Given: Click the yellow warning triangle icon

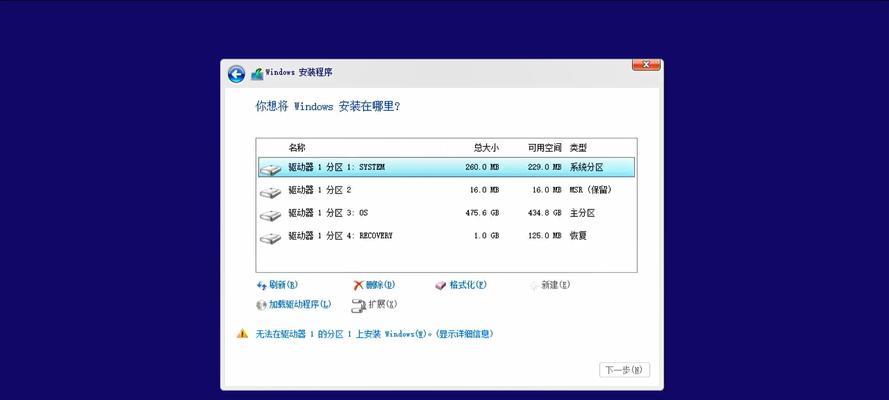Looking at the screenshot, I should click(243, 334).
